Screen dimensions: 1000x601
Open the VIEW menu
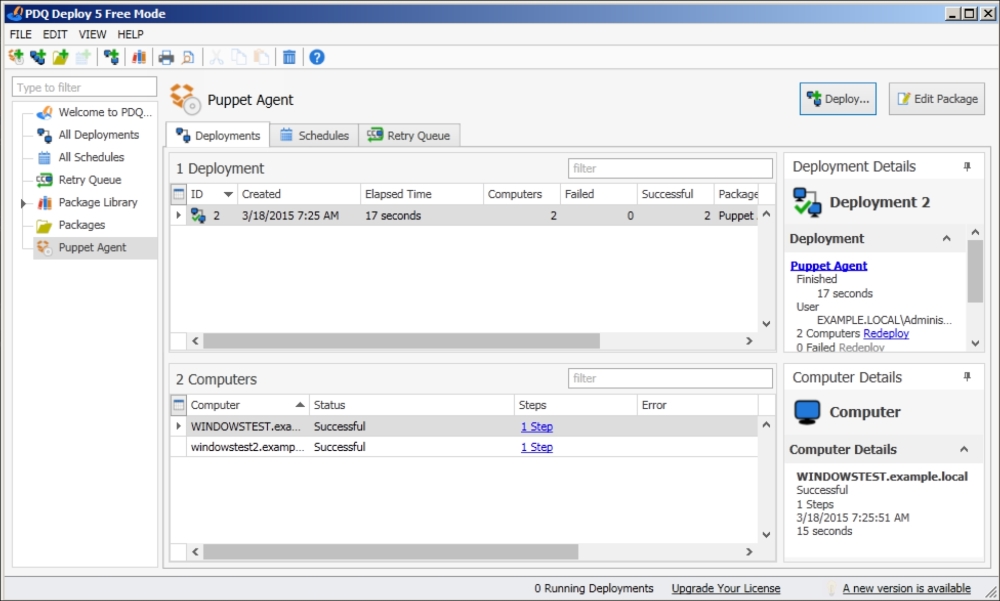coord(92,34)
